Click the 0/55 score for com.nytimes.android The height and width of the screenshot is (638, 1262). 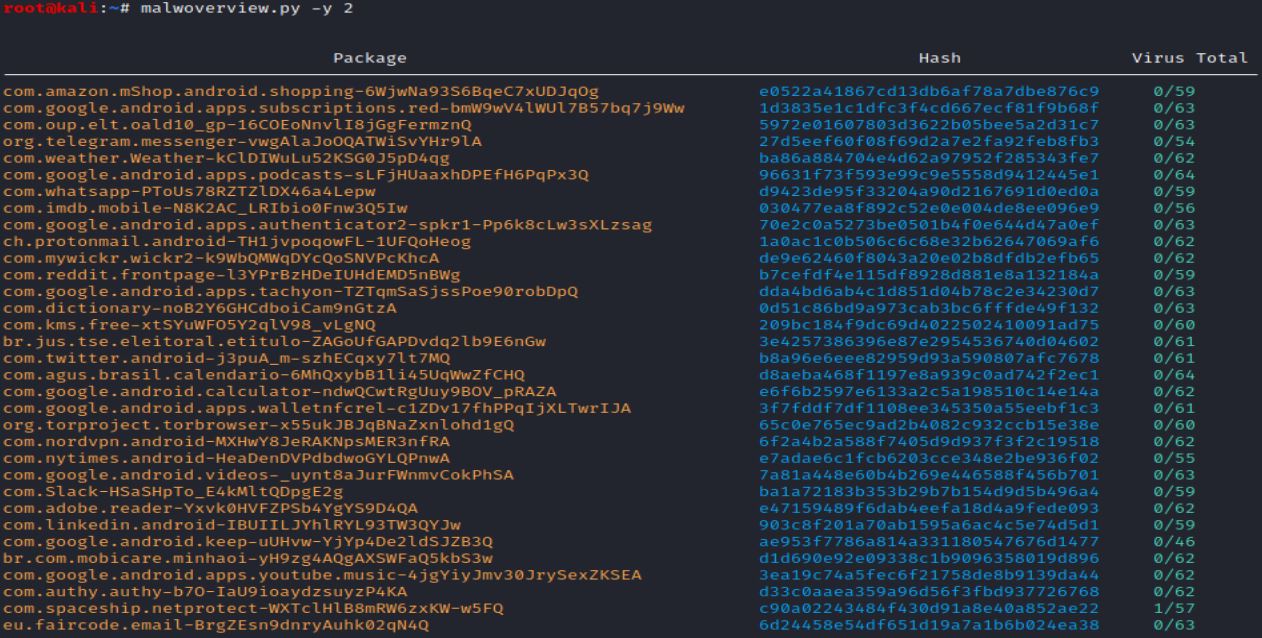point(1174,457)
